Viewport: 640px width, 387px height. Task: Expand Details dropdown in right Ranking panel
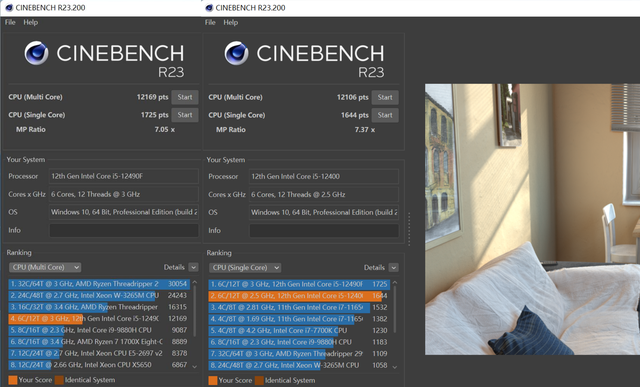tap(393, 268)
